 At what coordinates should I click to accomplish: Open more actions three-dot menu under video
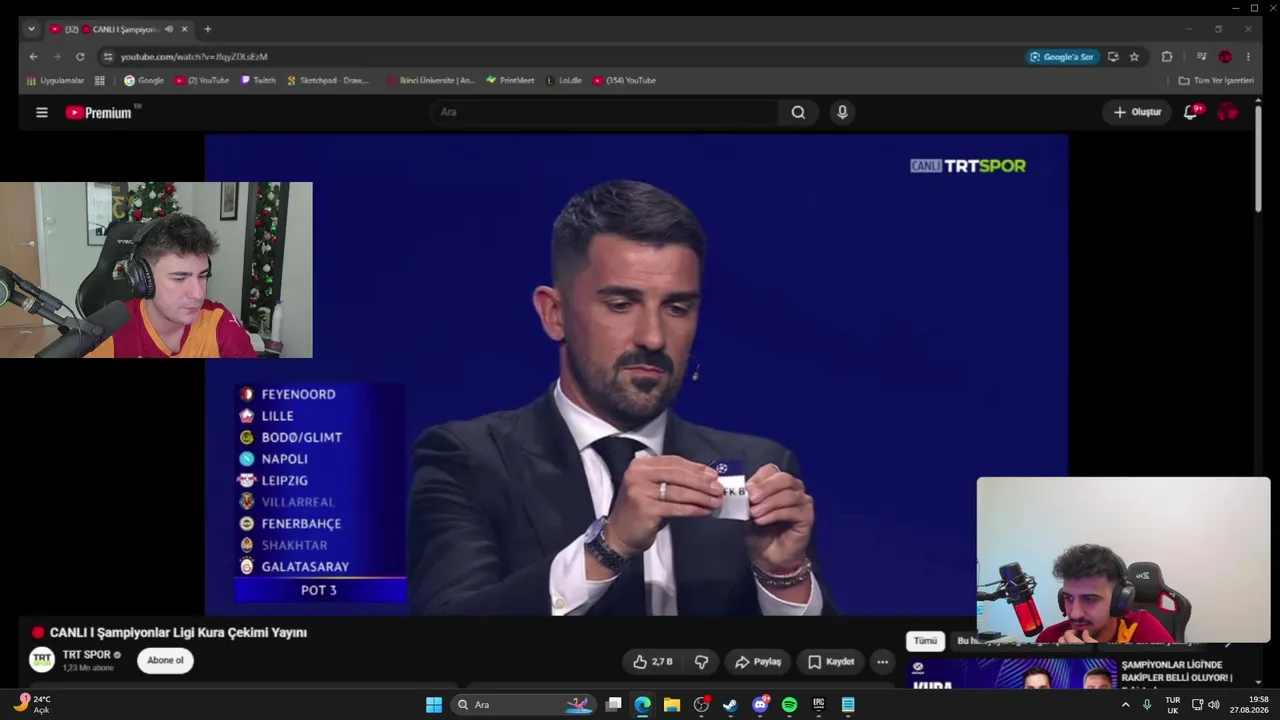click(x=882, y=661)
